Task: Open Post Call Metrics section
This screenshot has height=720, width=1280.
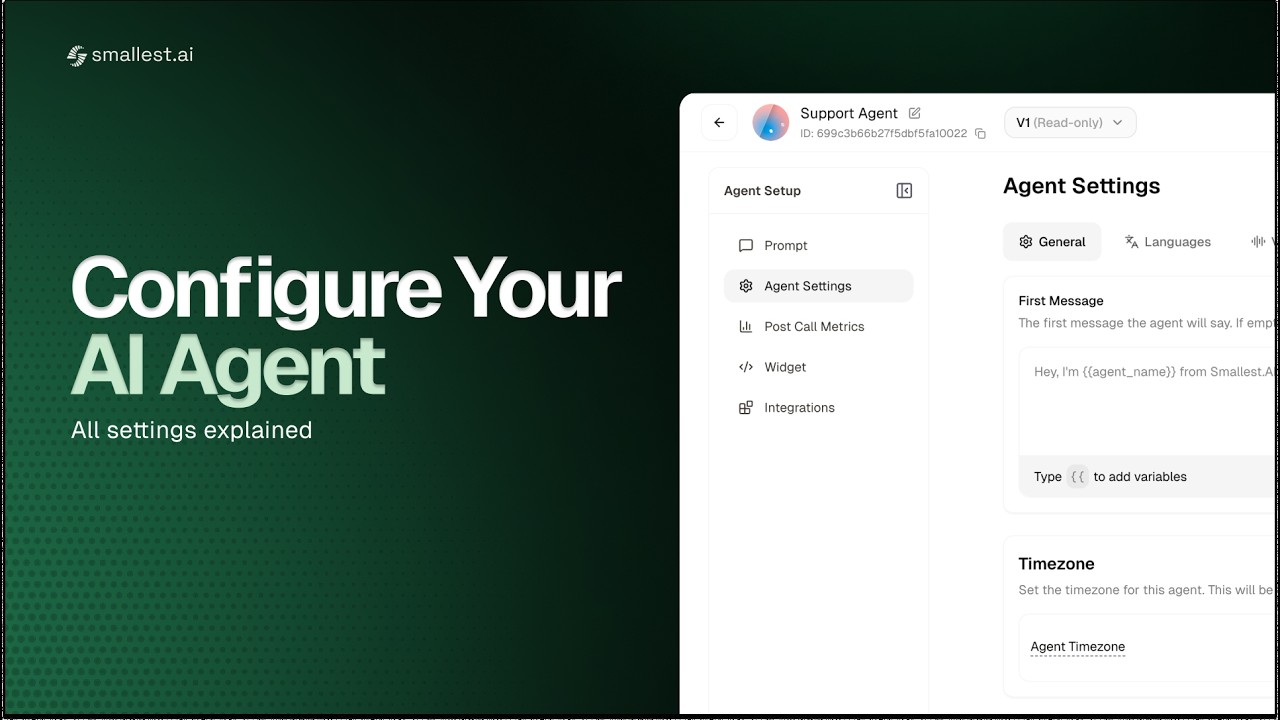Action: pos(818,326)
